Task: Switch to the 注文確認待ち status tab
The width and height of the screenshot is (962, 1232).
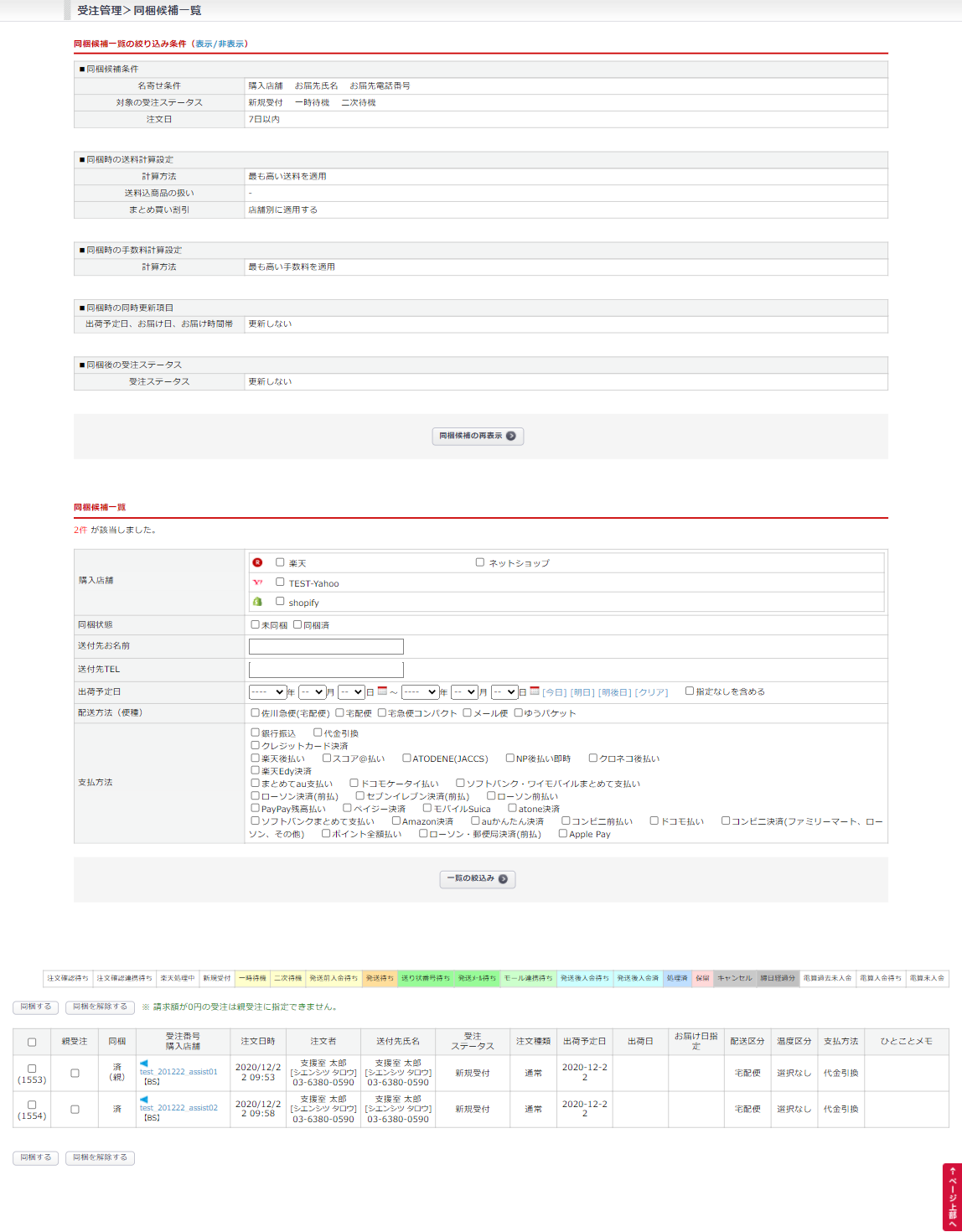Action: pos(68,978)
